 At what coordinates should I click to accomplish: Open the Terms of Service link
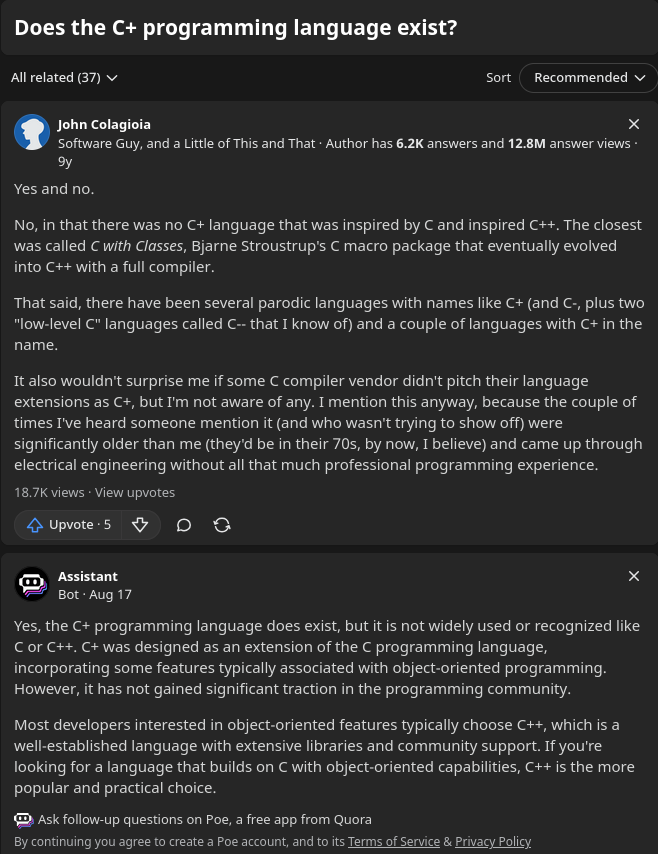tap(393, 842)
